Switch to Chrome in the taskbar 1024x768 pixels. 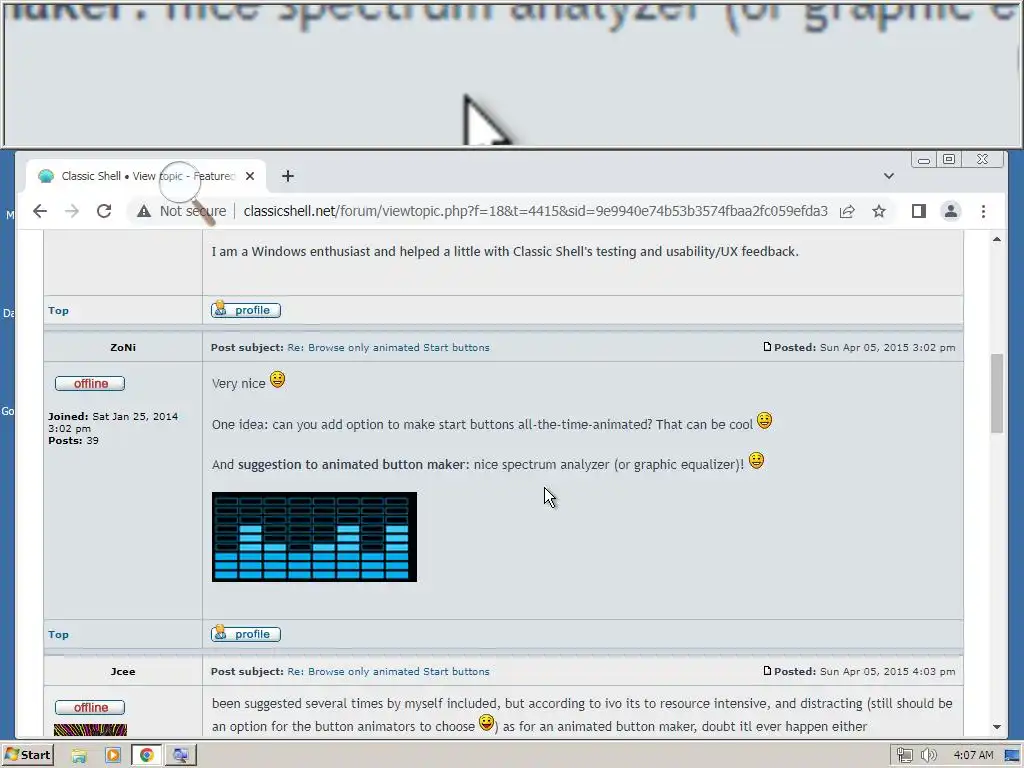click(x=146, y=756)
